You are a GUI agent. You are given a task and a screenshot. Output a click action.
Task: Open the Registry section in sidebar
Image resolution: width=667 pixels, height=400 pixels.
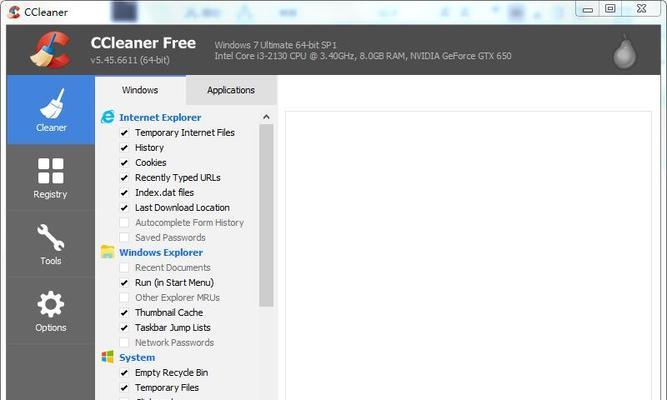click(x=51, y=178)
